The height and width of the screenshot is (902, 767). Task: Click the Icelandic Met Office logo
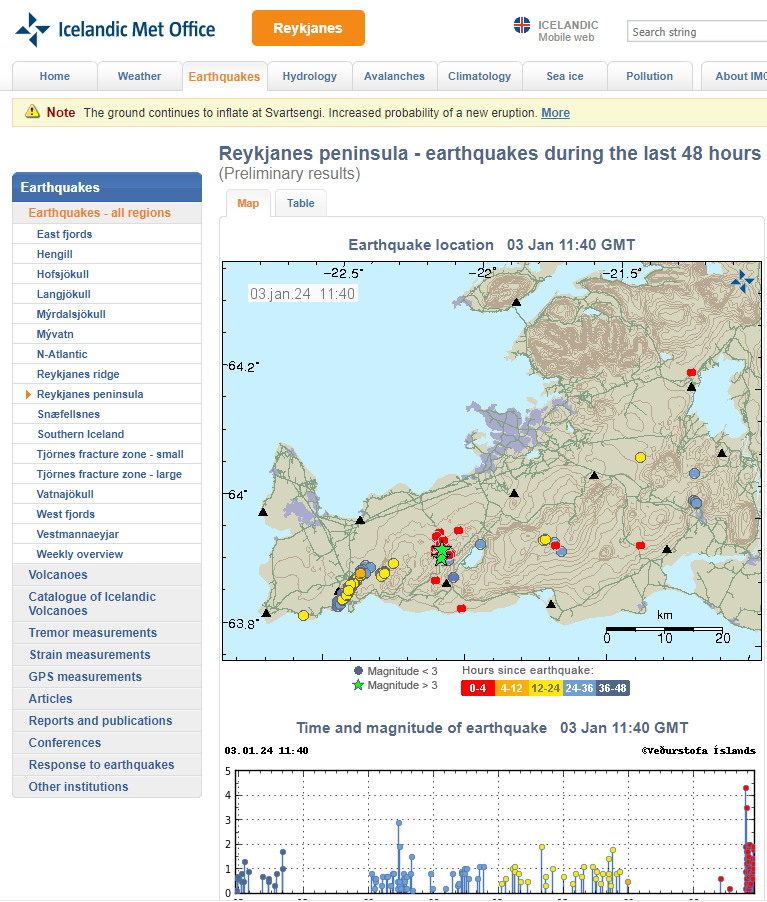[x=115, y=29]
